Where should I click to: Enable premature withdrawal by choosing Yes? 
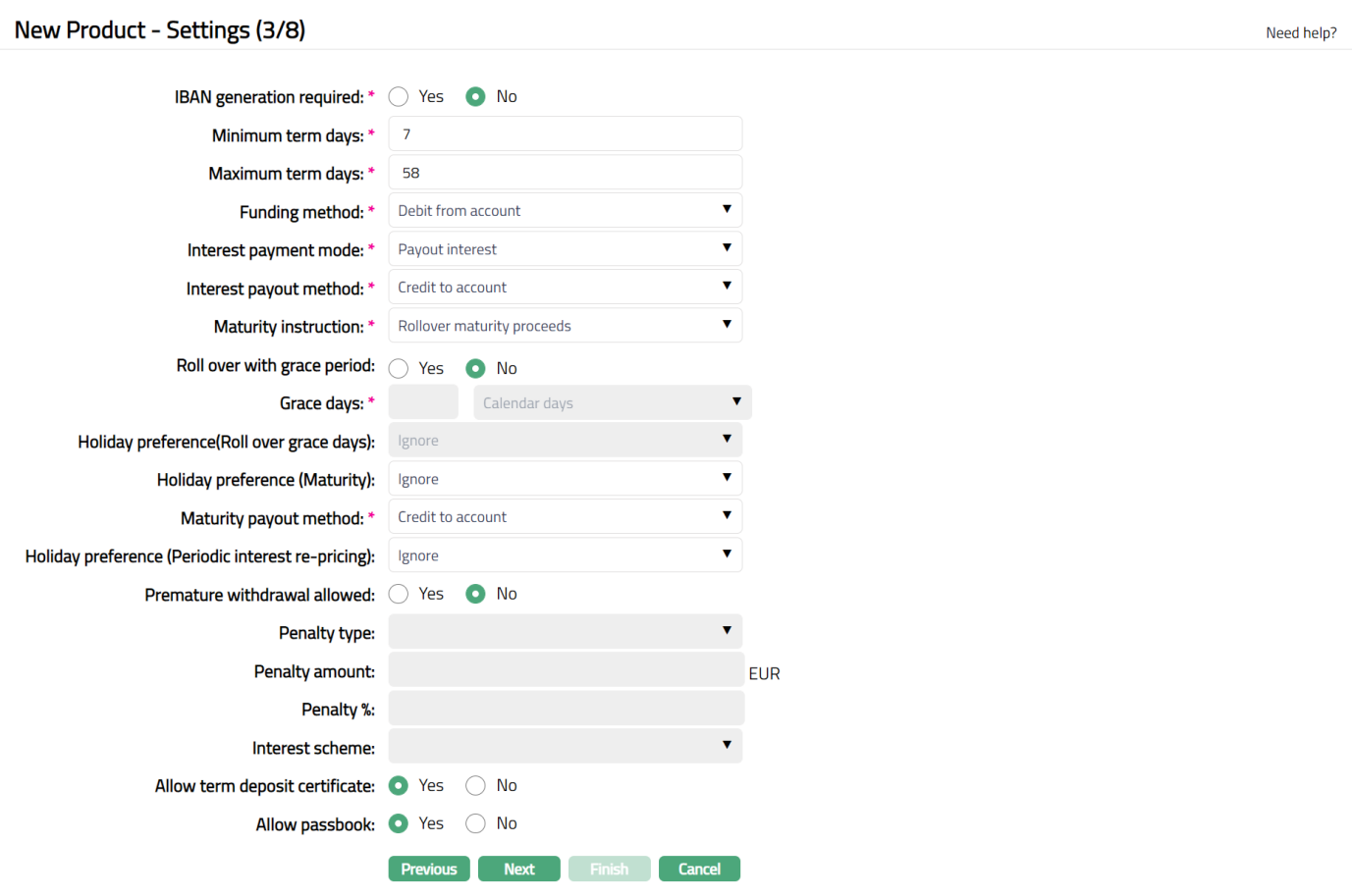pyautogui.click(x=399, y=594)
